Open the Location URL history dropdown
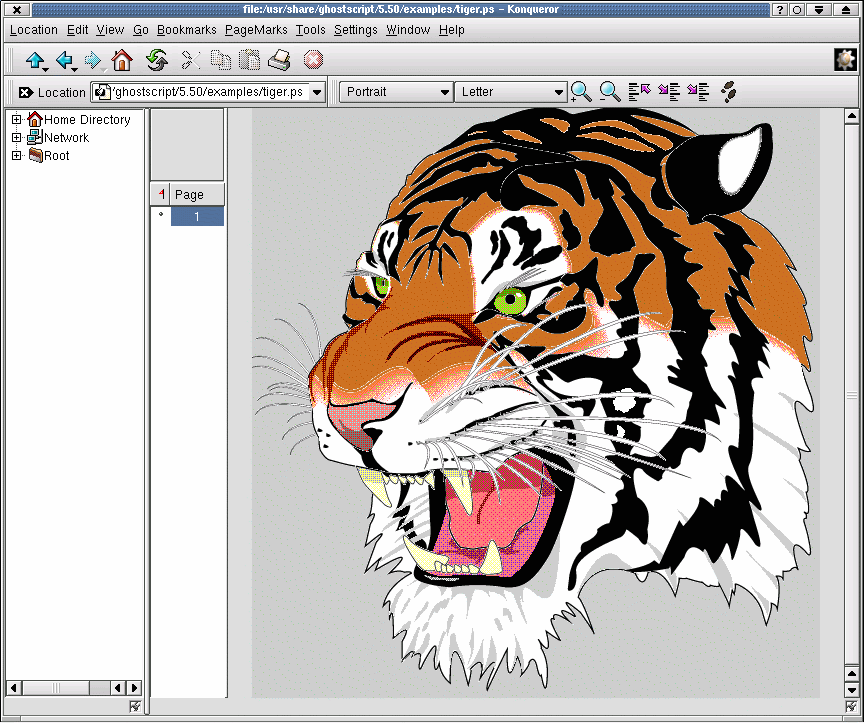The height and width of the screenshot is (723, 864). pyautogui.click(x=317, y=92)
